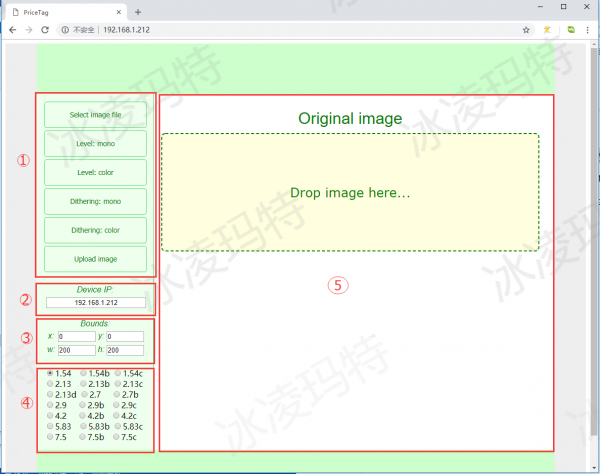Click the browser forward arrow

click(x=28, y=30)
